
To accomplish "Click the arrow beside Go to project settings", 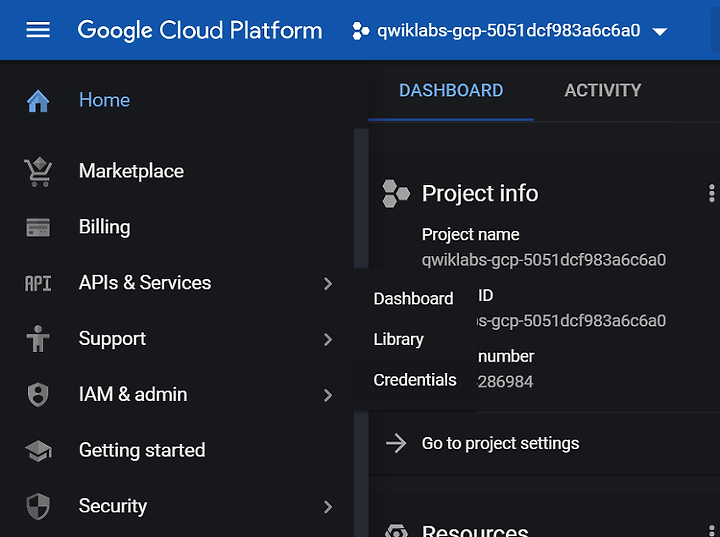I will click(x=396, y=444).
